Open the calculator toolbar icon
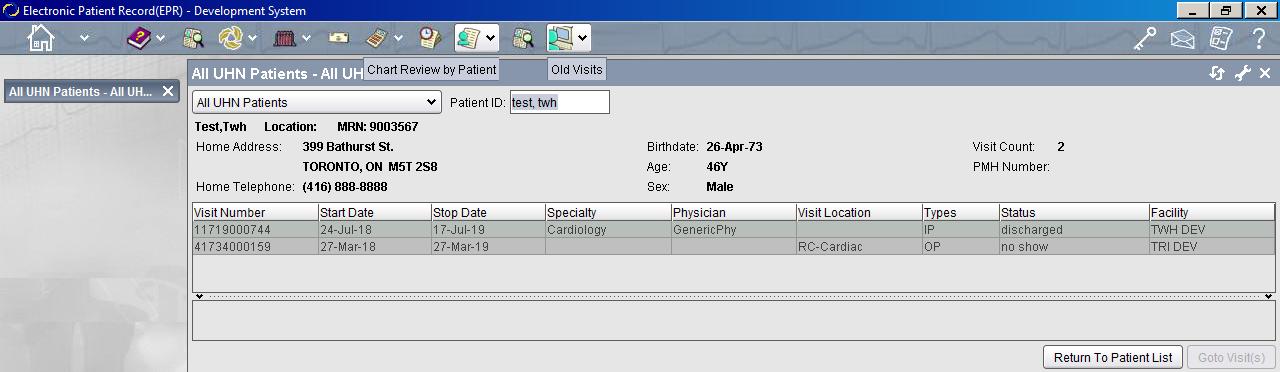1280x372 pixels. [x=376, y=38]
